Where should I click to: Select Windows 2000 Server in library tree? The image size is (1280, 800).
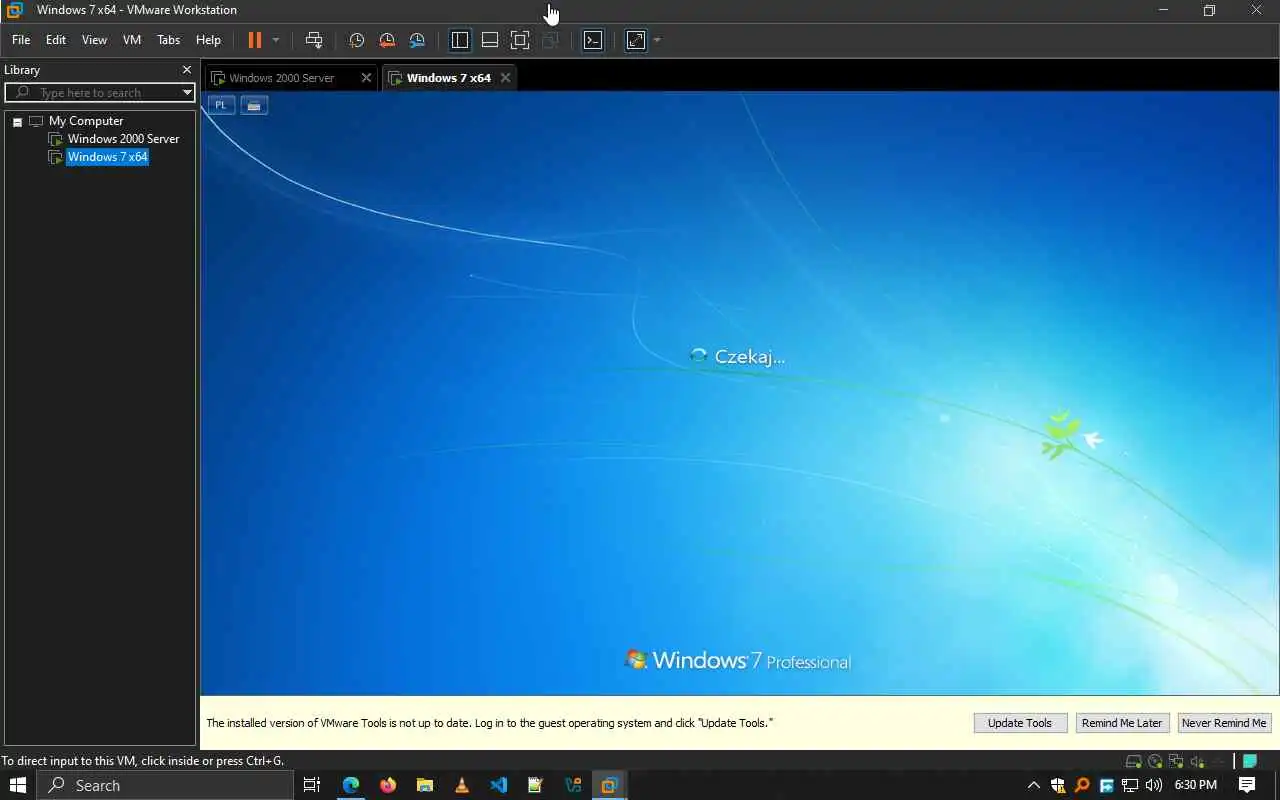[123, 139]
